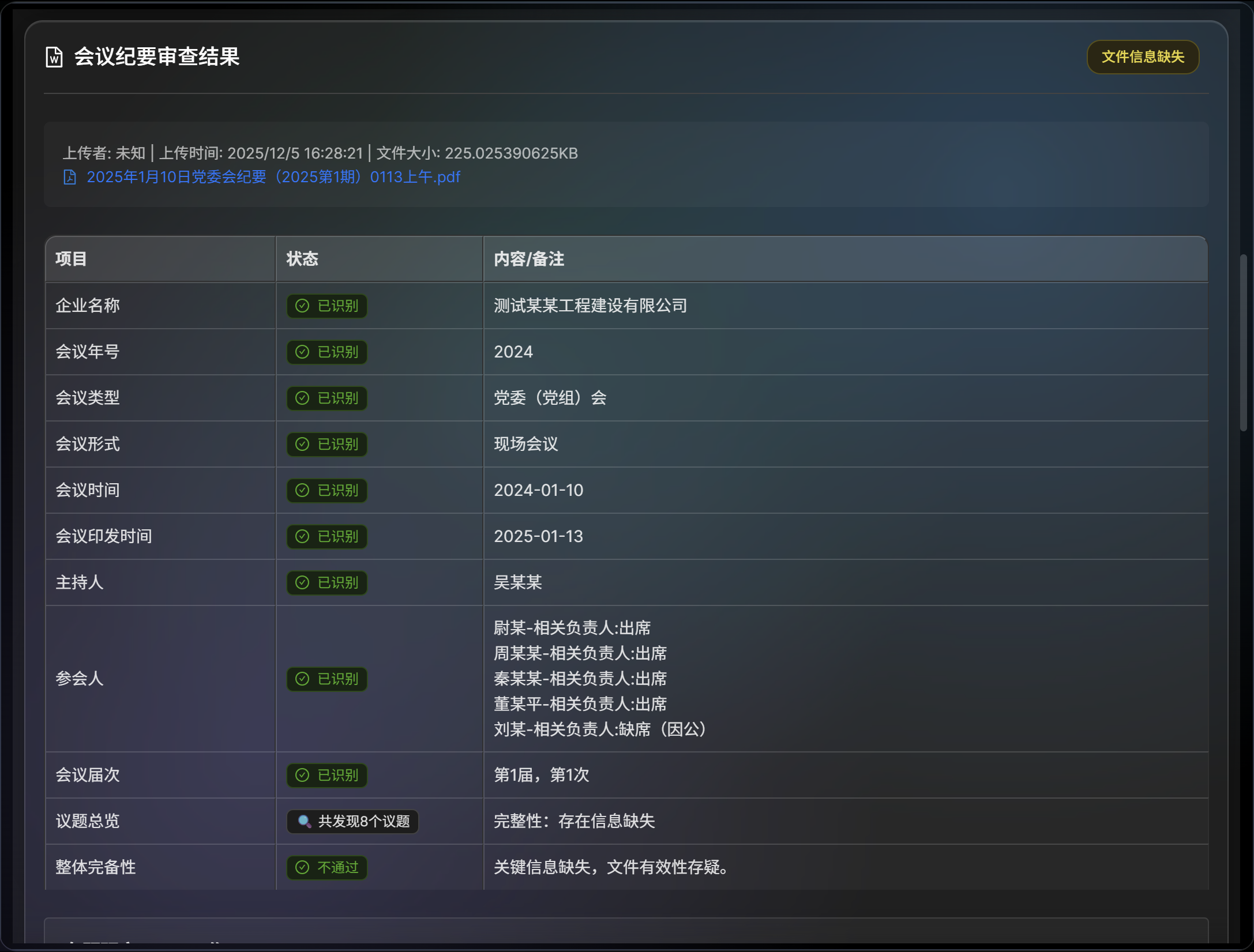Click the 文件信息缺失 status badge
Image resolution: width=1254 pixels, height=952 pixels.
point(1142,57)
